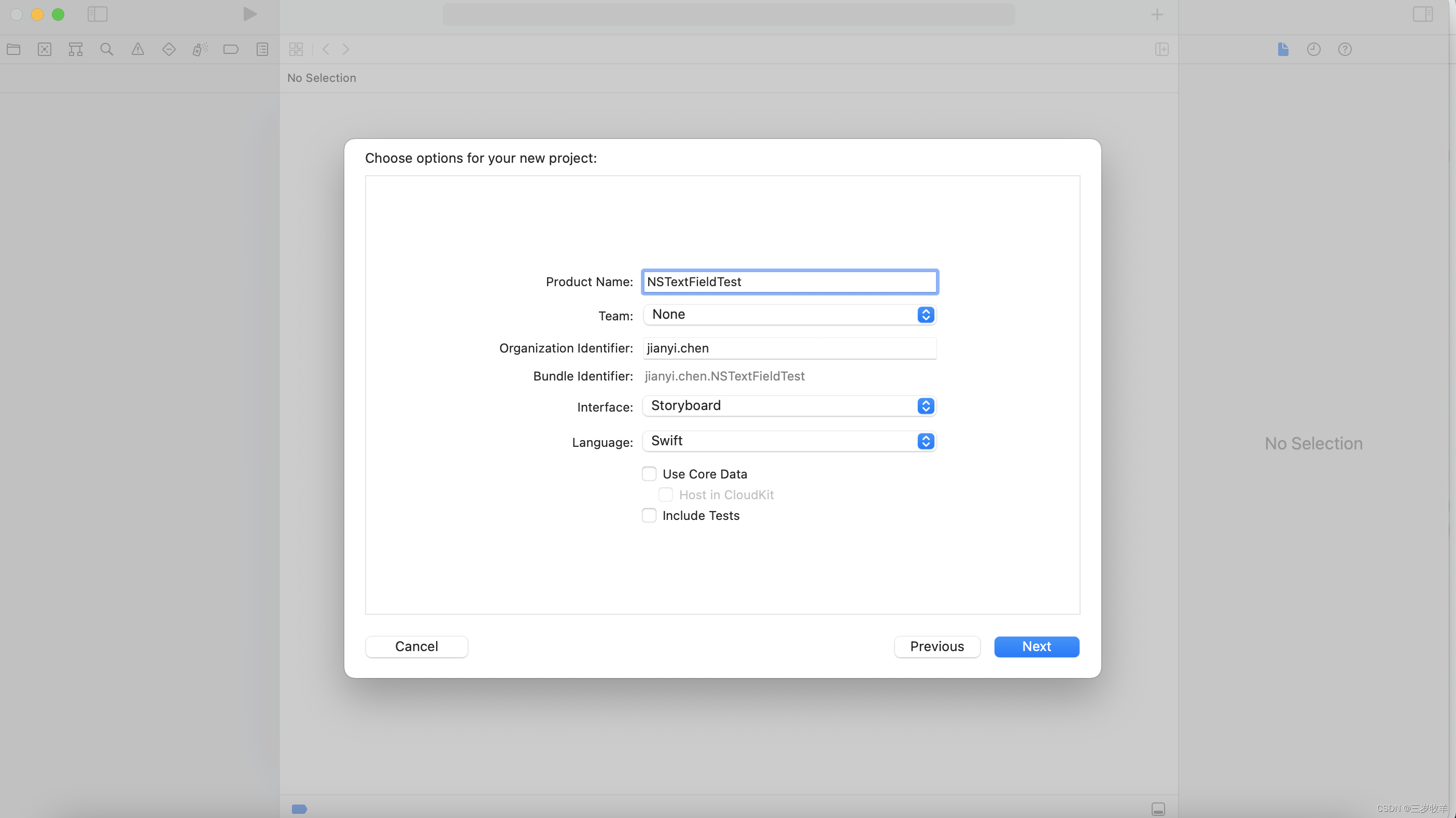The height and width of the screenshot is (818, 1456).
Task: Toggle the Host in CloudKit checkbox
Action: (666, 495)
